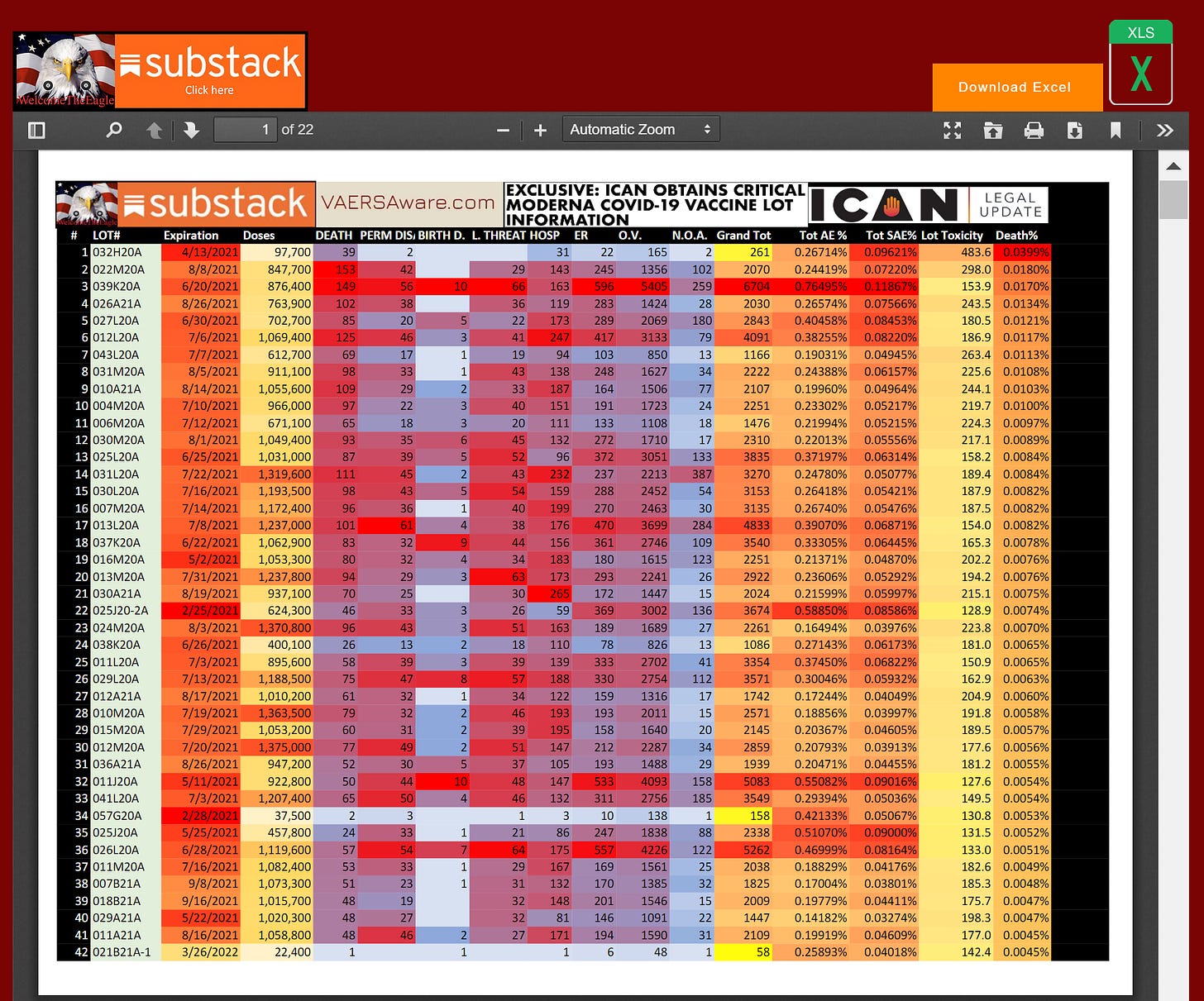Click the Tot AE % column header
Image resolution: width=1204 pixels, height=1001 pixels.
click(823, 236)
